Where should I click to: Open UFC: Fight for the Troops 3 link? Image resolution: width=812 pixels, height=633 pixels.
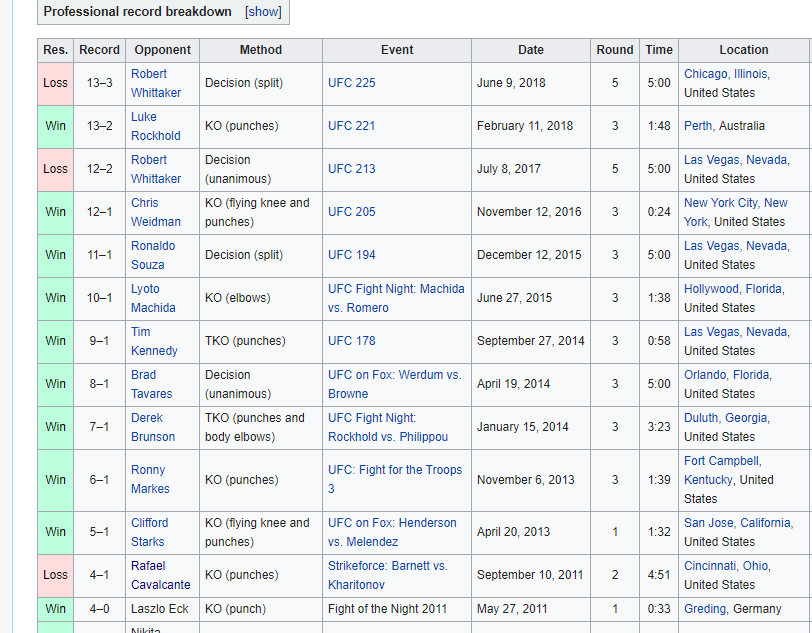pos(395,479)
